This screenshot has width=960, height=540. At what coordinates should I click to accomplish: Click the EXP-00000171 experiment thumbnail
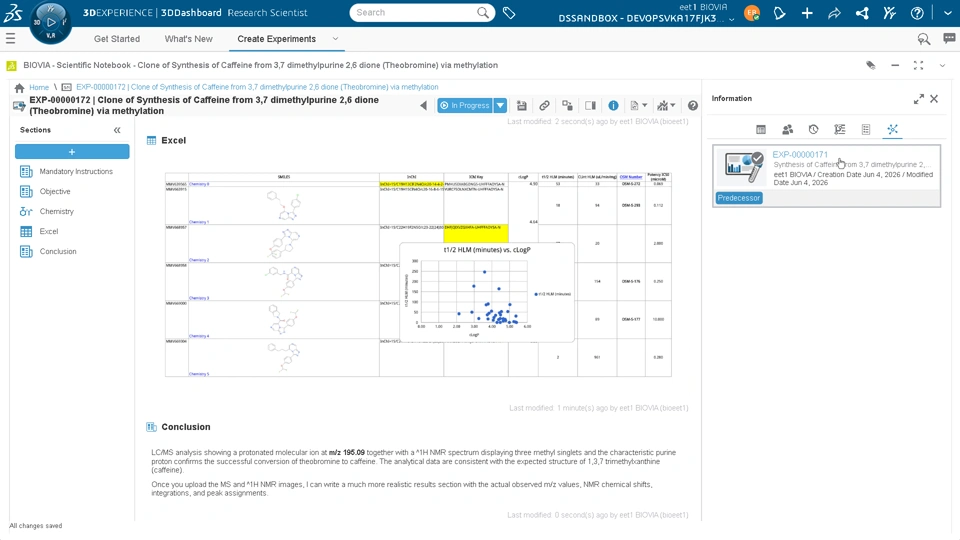point(744,168)
